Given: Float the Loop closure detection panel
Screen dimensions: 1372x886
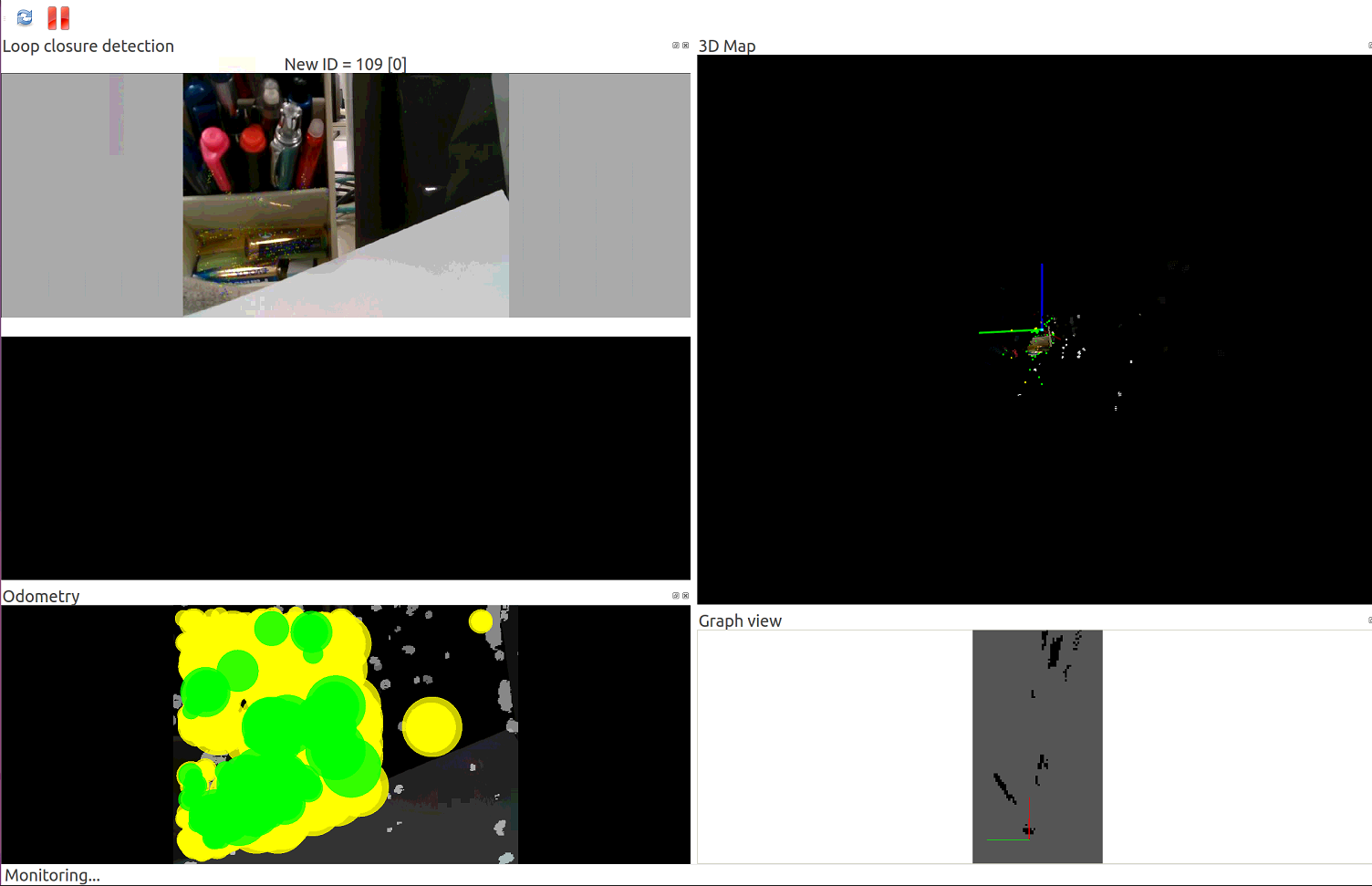Looking at the screenshot, I should click(x=675, y=45).
